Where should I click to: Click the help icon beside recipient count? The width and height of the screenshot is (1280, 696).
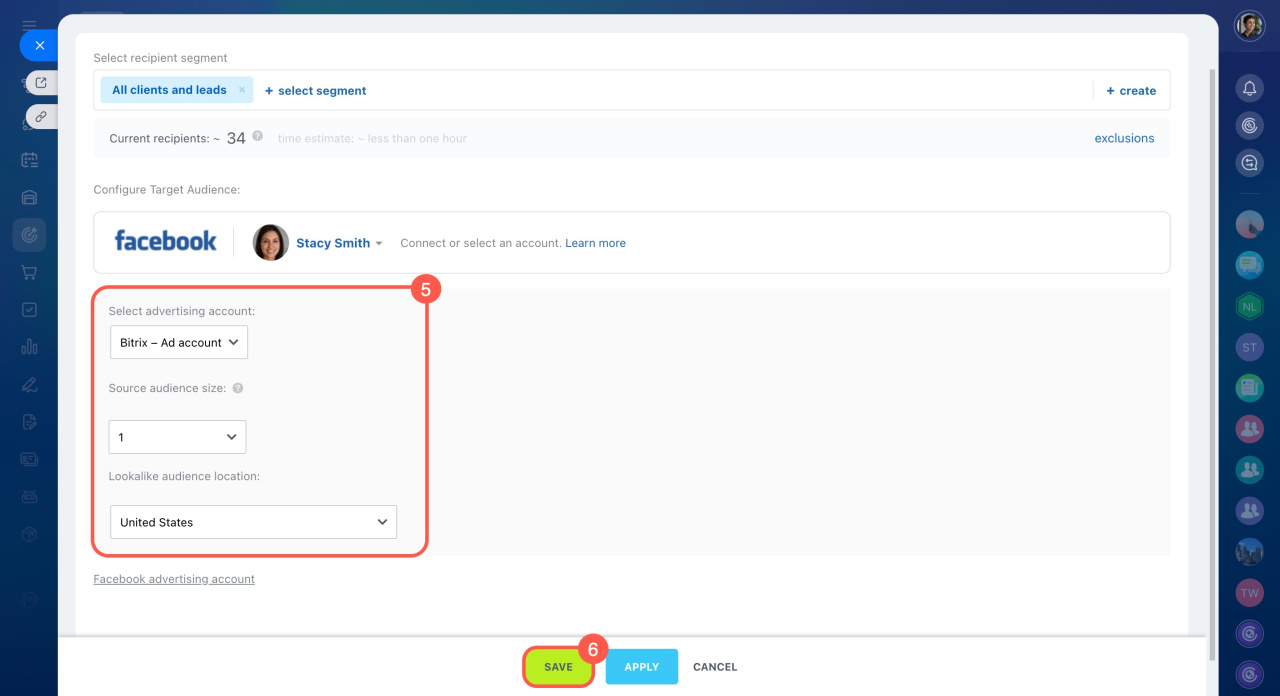[258, 137]
